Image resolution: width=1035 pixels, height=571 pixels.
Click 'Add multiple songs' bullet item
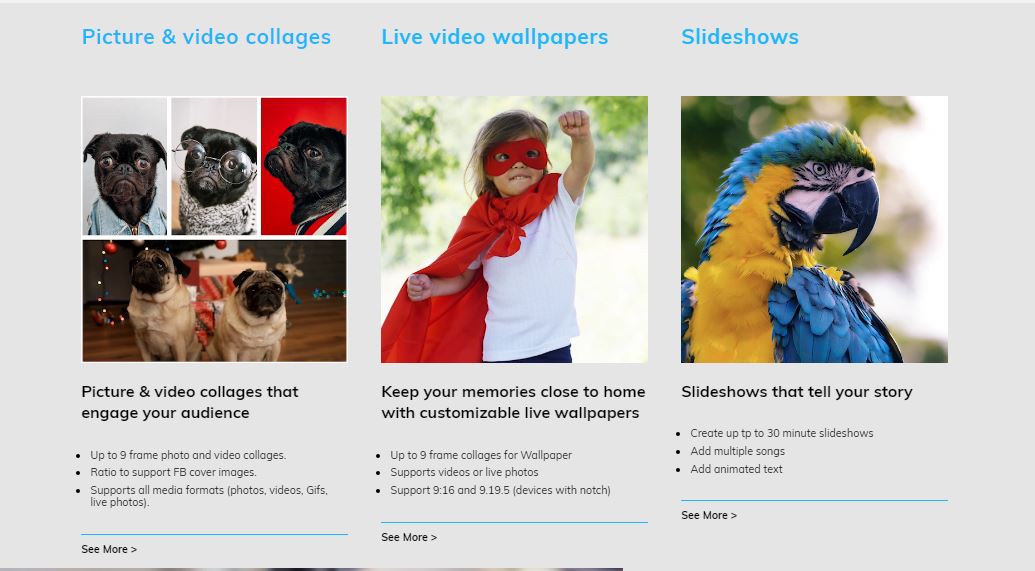pyautogui.click(x=737, y=452)
